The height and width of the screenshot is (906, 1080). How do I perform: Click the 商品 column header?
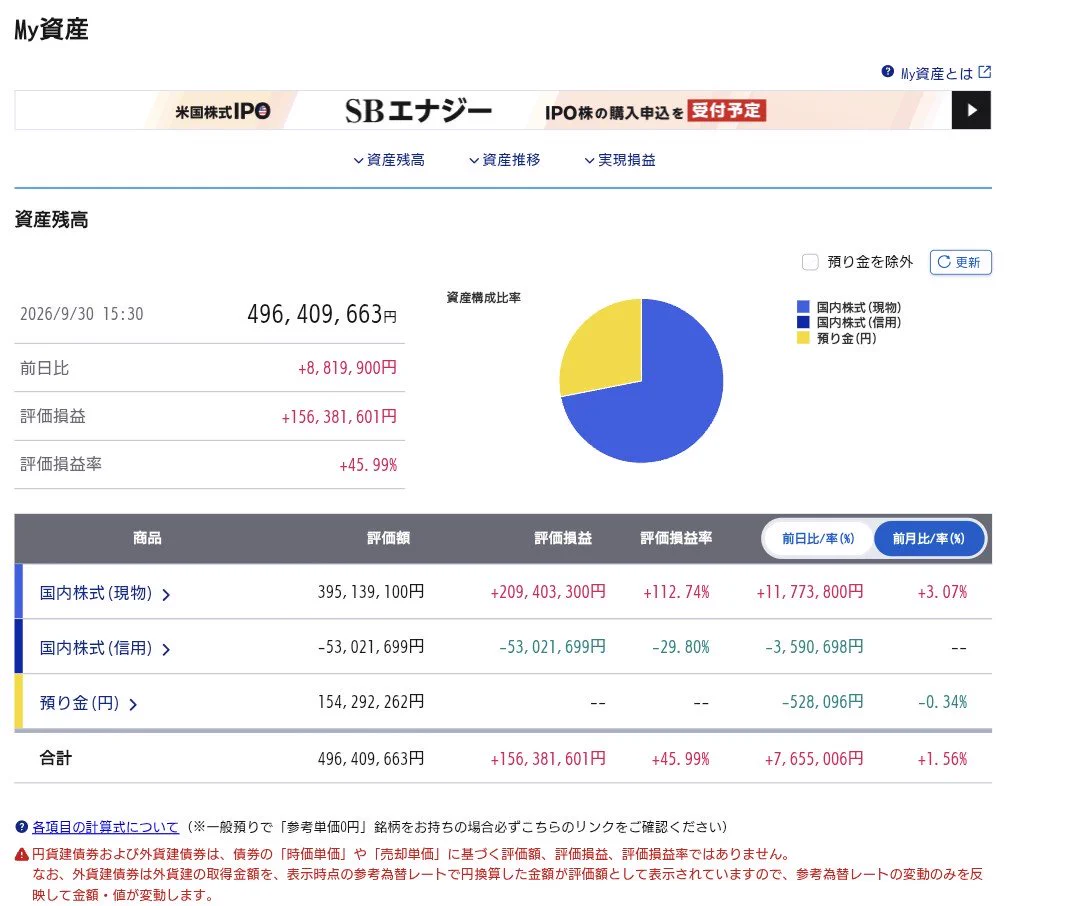click(x=147, y=538)
